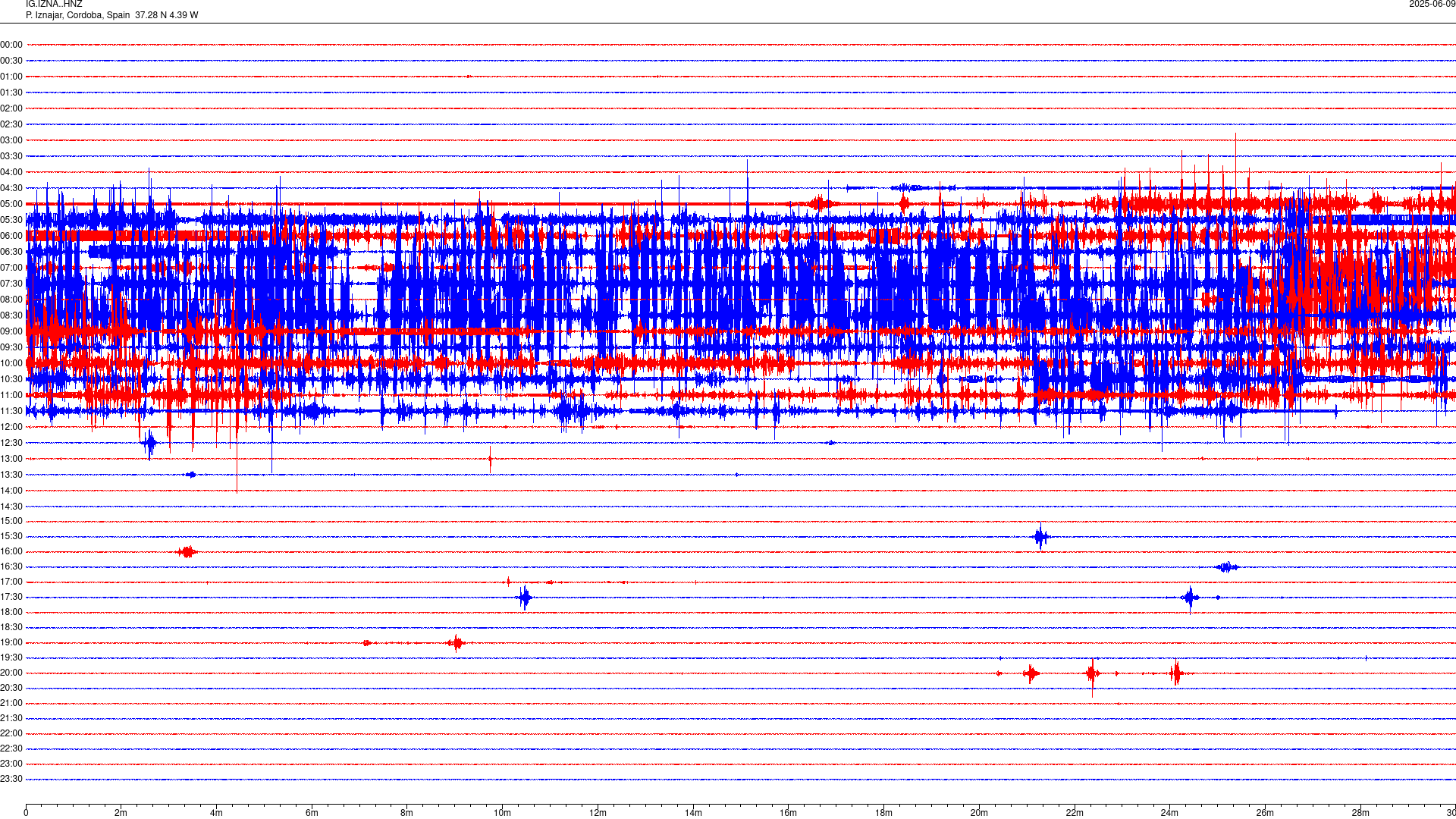Click the station location text 'P. Iznajar, Cordoba, Spain'

click(78, 15)
